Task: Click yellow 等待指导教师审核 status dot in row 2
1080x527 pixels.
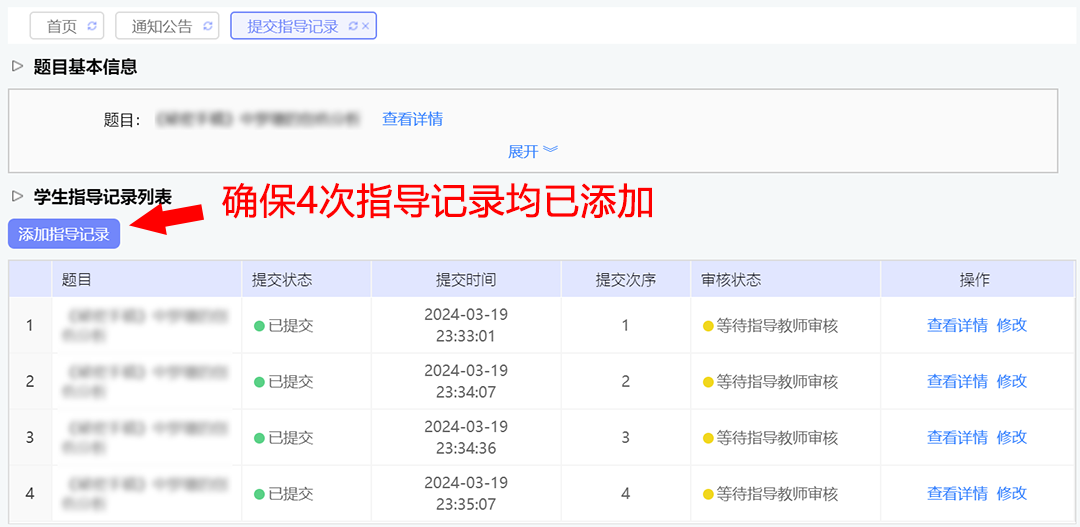Action: 708,382
